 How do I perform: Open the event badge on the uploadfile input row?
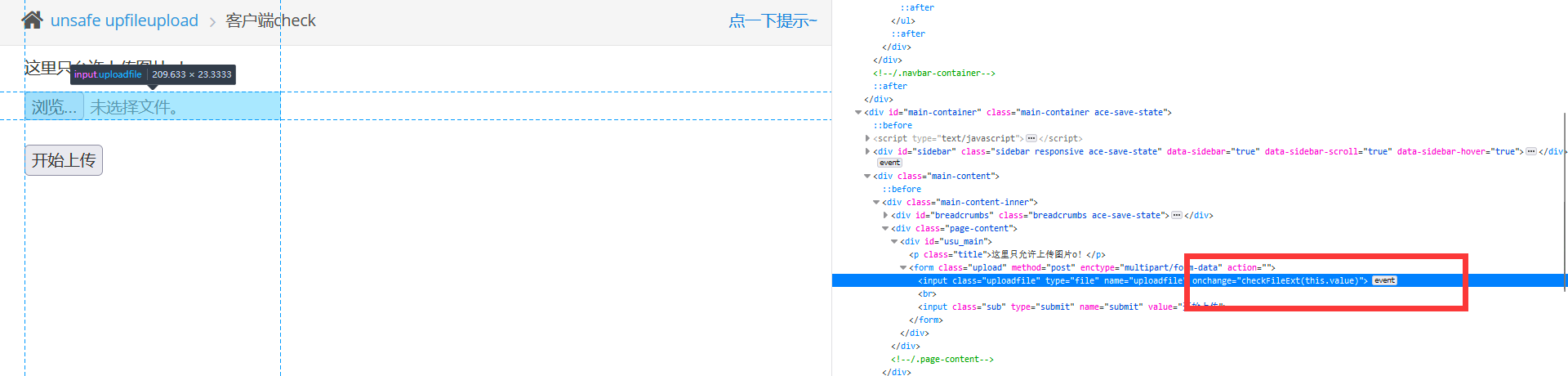pos(1384,281)
